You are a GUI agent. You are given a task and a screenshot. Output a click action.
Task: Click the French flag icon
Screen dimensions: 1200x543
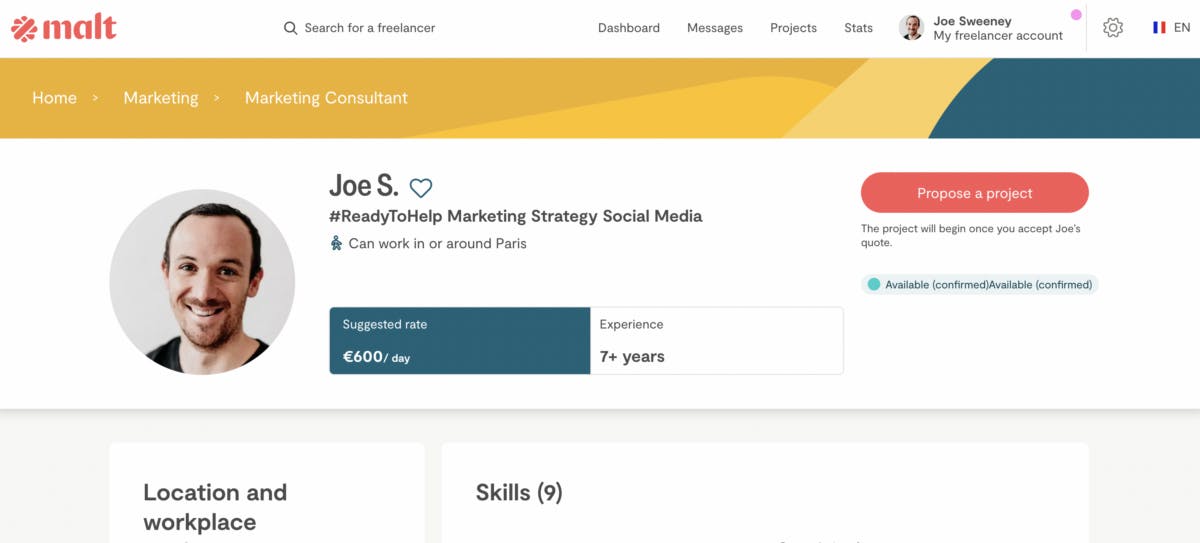[1159, 28]
